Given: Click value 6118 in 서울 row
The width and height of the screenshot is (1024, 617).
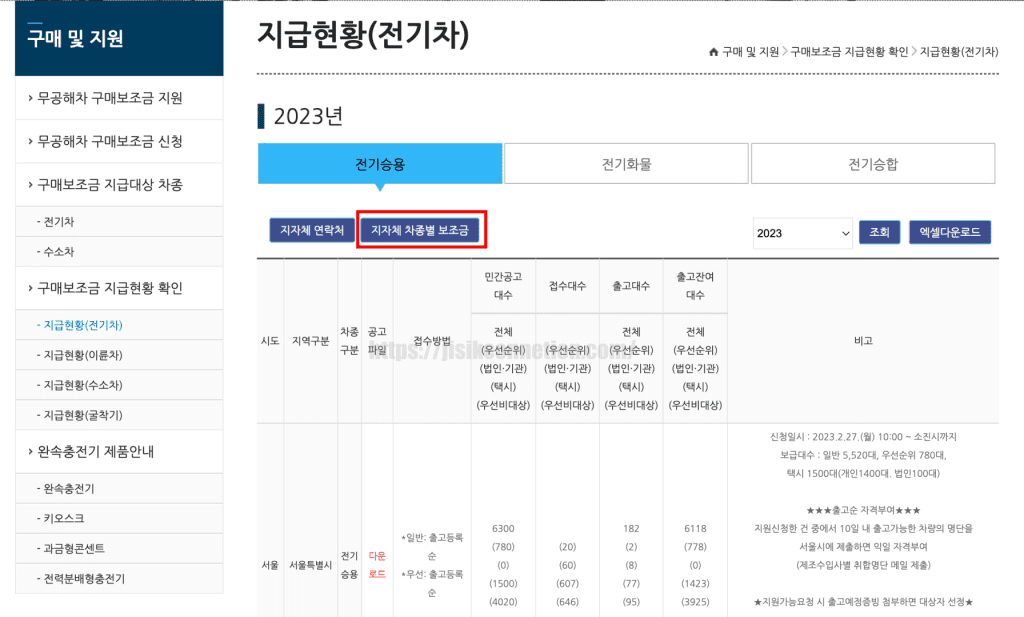Looking at the screenshot, I should coord(695,528).
